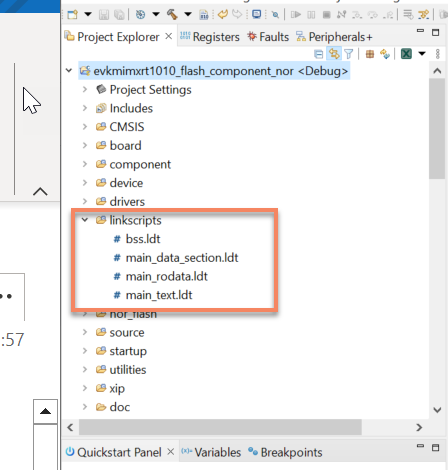Expand the utilities folder
This screenshot has width=448, height=470.
85,369
